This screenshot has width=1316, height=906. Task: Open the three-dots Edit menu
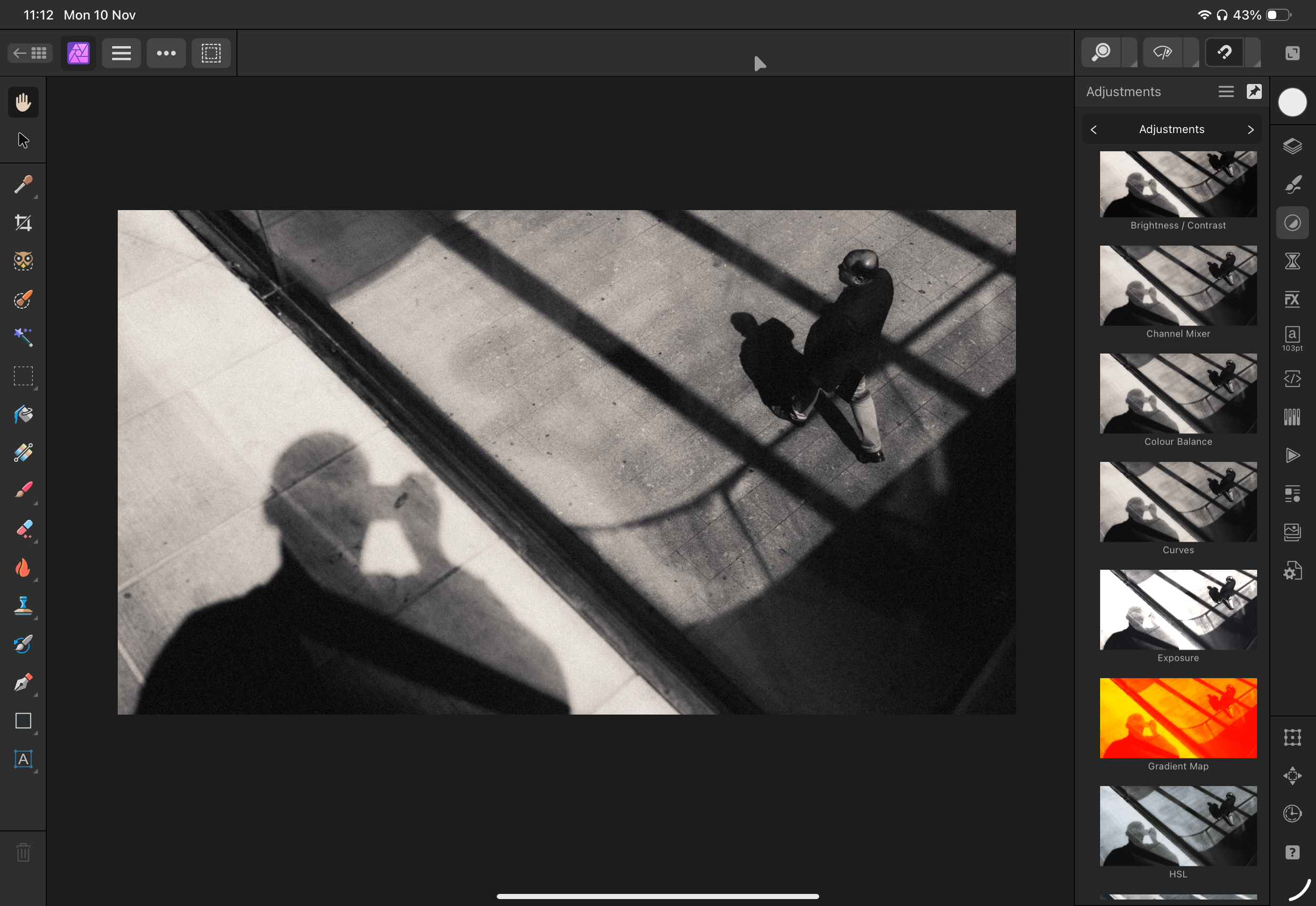coord(166,53)
